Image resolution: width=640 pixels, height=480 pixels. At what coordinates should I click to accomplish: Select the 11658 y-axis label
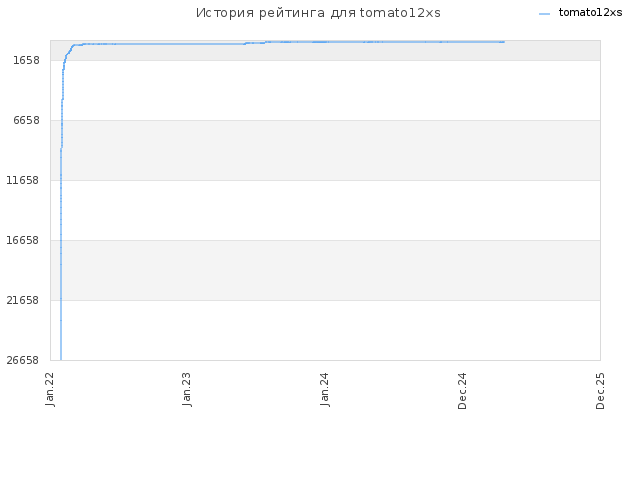point(23,180)
